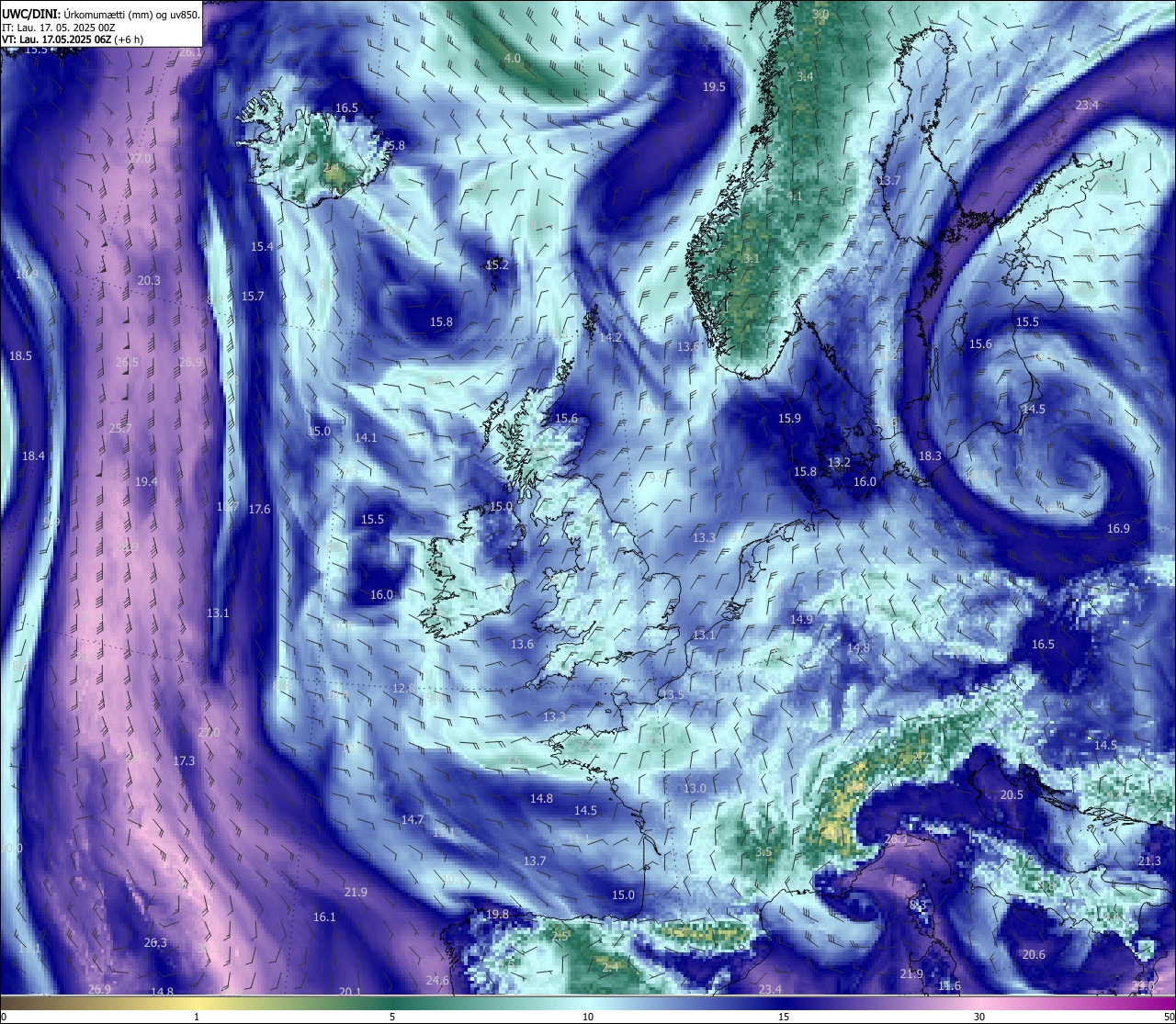This screenshot has width=1176, height=1024.
Task: Click the '15.2' value near the Faroes
Action: pos(496,264)
